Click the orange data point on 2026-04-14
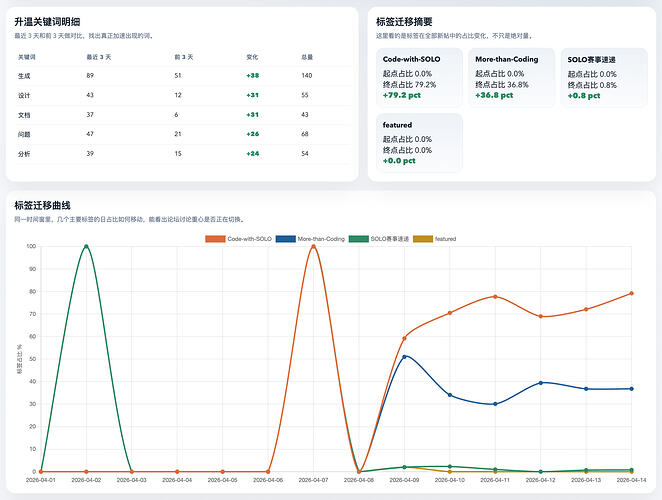 [631, 293]
